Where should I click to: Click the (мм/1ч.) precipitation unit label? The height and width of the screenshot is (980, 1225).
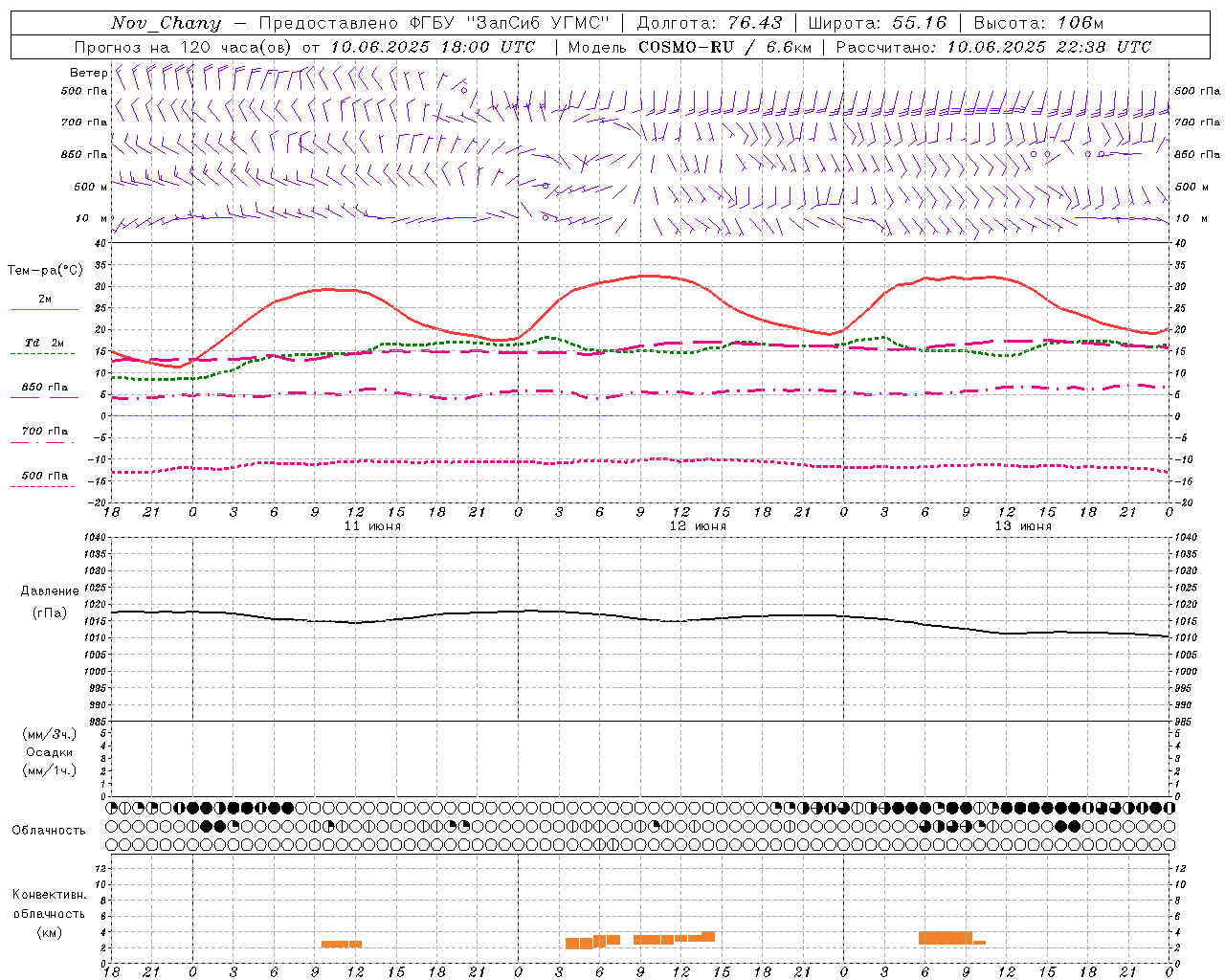[x=50, y=770]
